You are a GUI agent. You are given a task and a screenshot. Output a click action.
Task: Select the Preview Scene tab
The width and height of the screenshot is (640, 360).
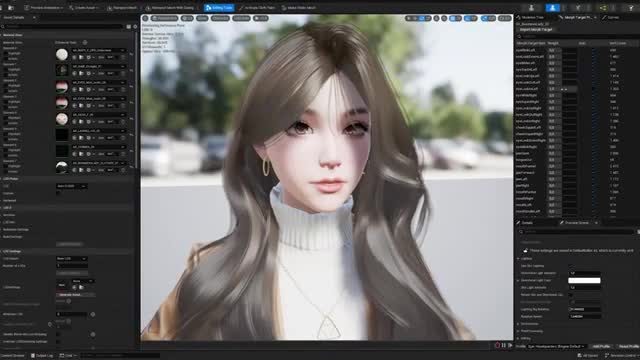(576, 223)
